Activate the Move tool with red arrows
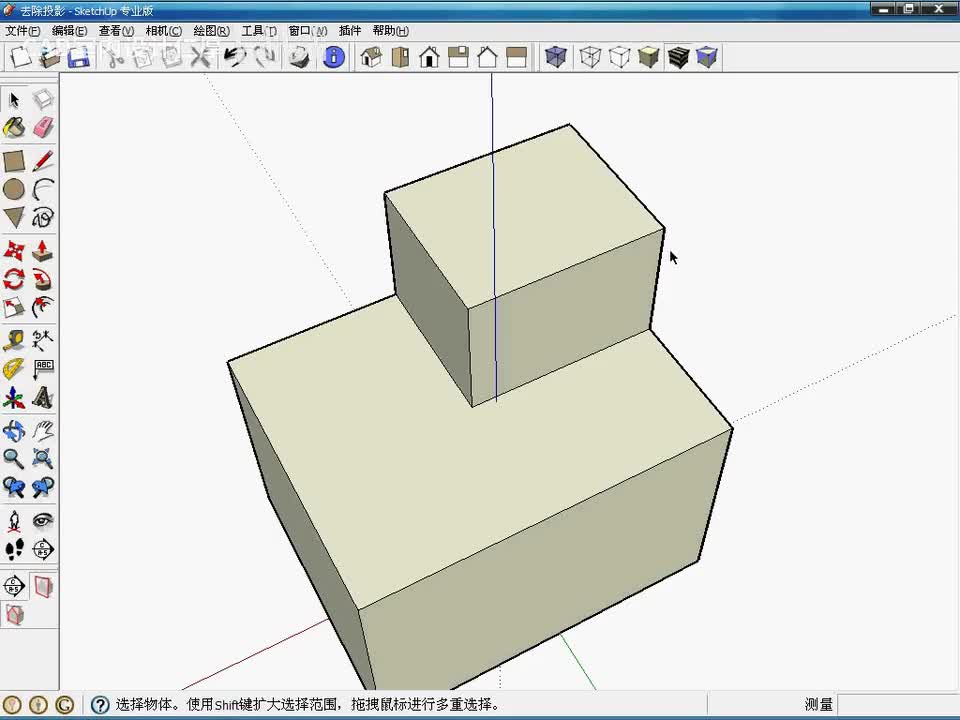Viewport: 960px width, 720px height. (x=14, y=251)
